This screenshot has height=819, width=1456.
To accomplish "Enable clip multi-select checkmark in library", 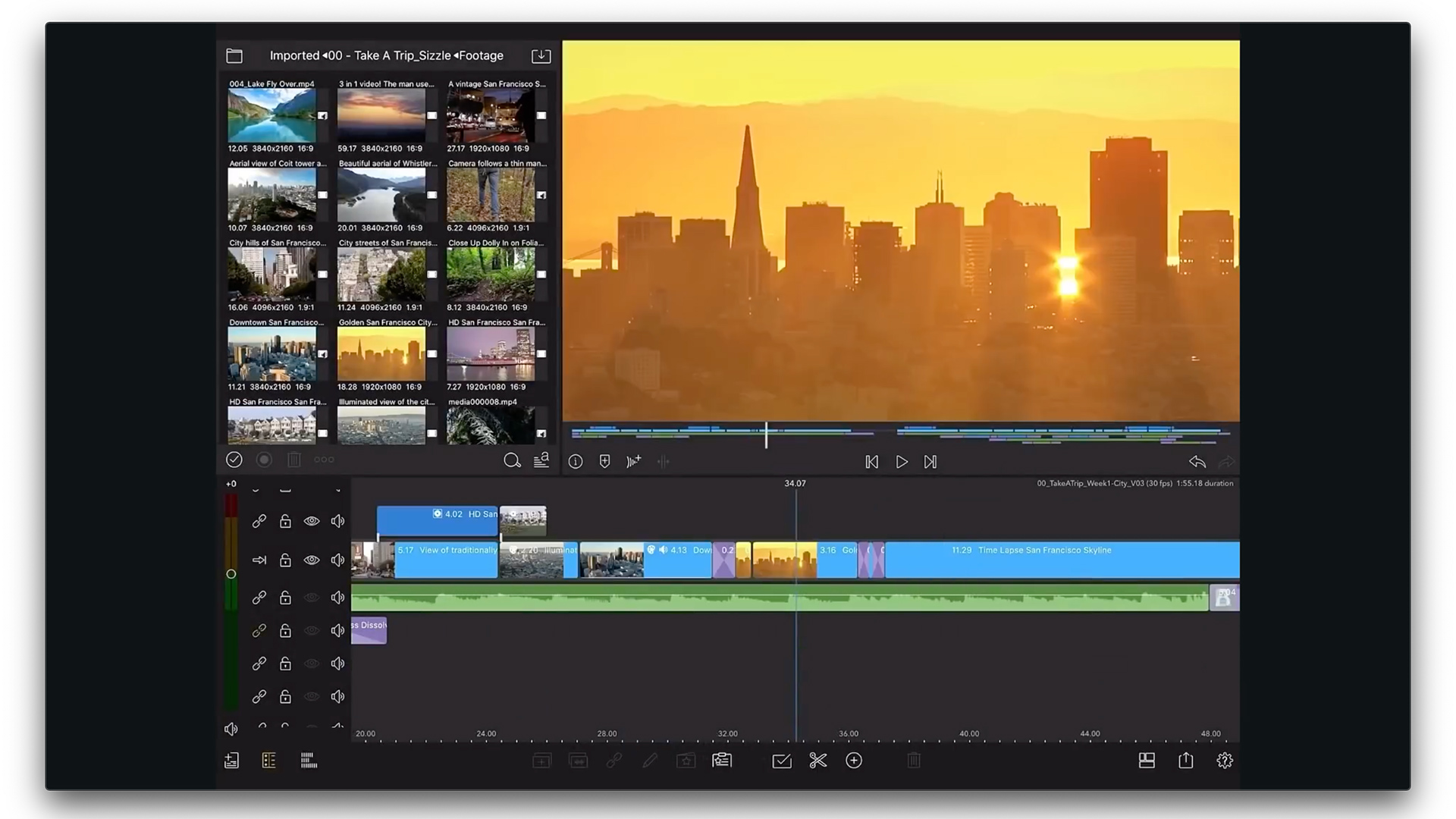I will [x=234, y=460].
